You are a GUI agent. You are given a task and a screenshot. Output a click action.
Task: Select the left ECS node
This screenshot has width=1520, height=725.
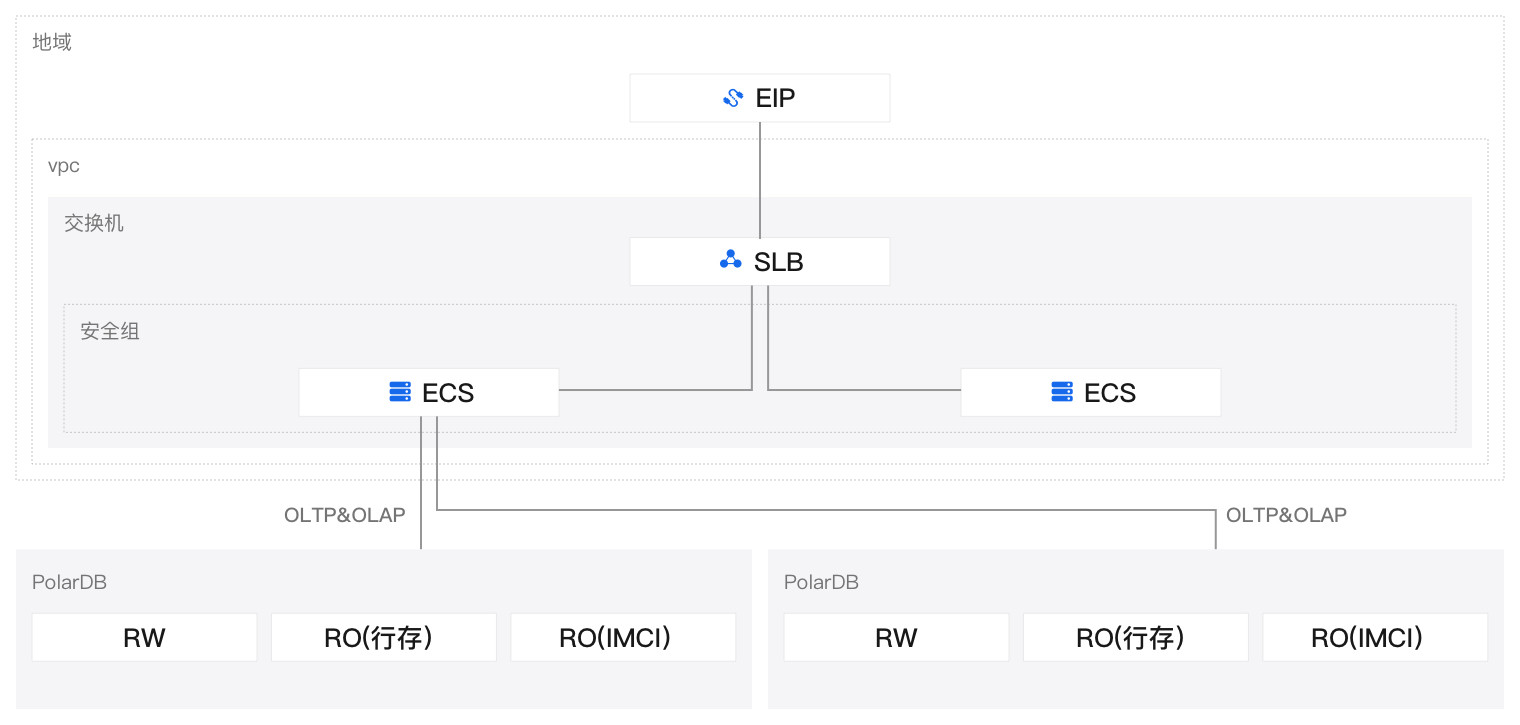coord(429,392)
